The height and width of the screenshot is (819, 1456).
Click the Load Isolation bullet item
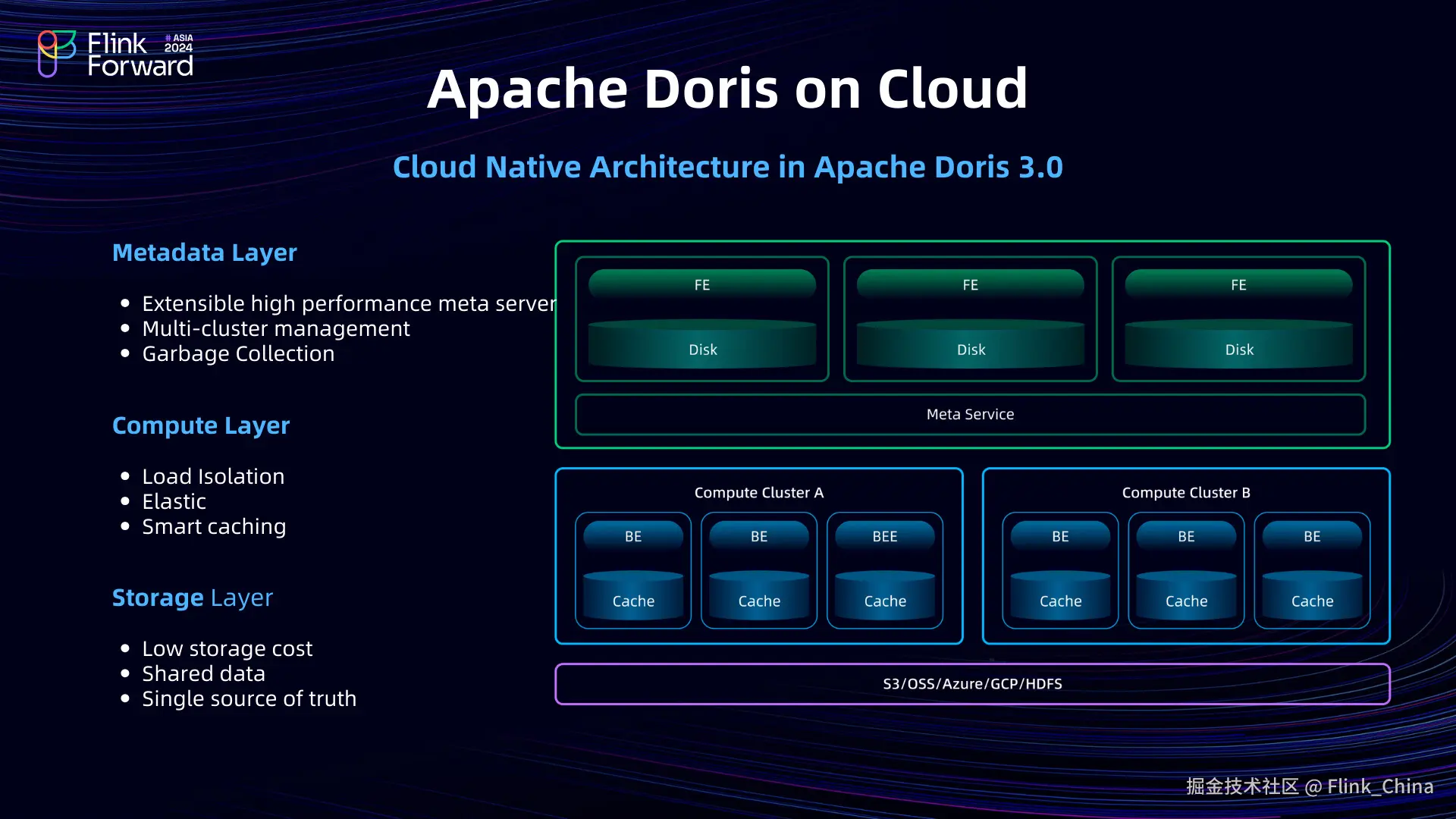pos(213,477)
